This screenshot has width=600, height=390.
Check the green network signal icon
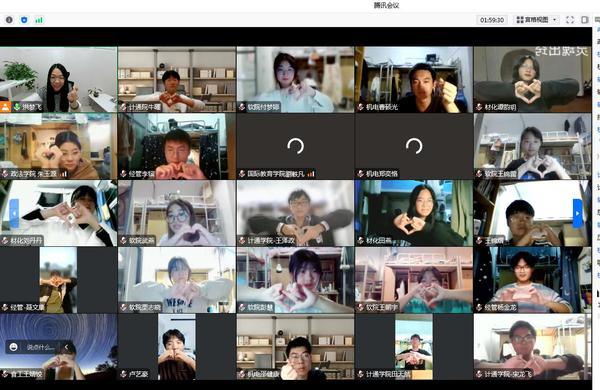(x=39, y=20)
